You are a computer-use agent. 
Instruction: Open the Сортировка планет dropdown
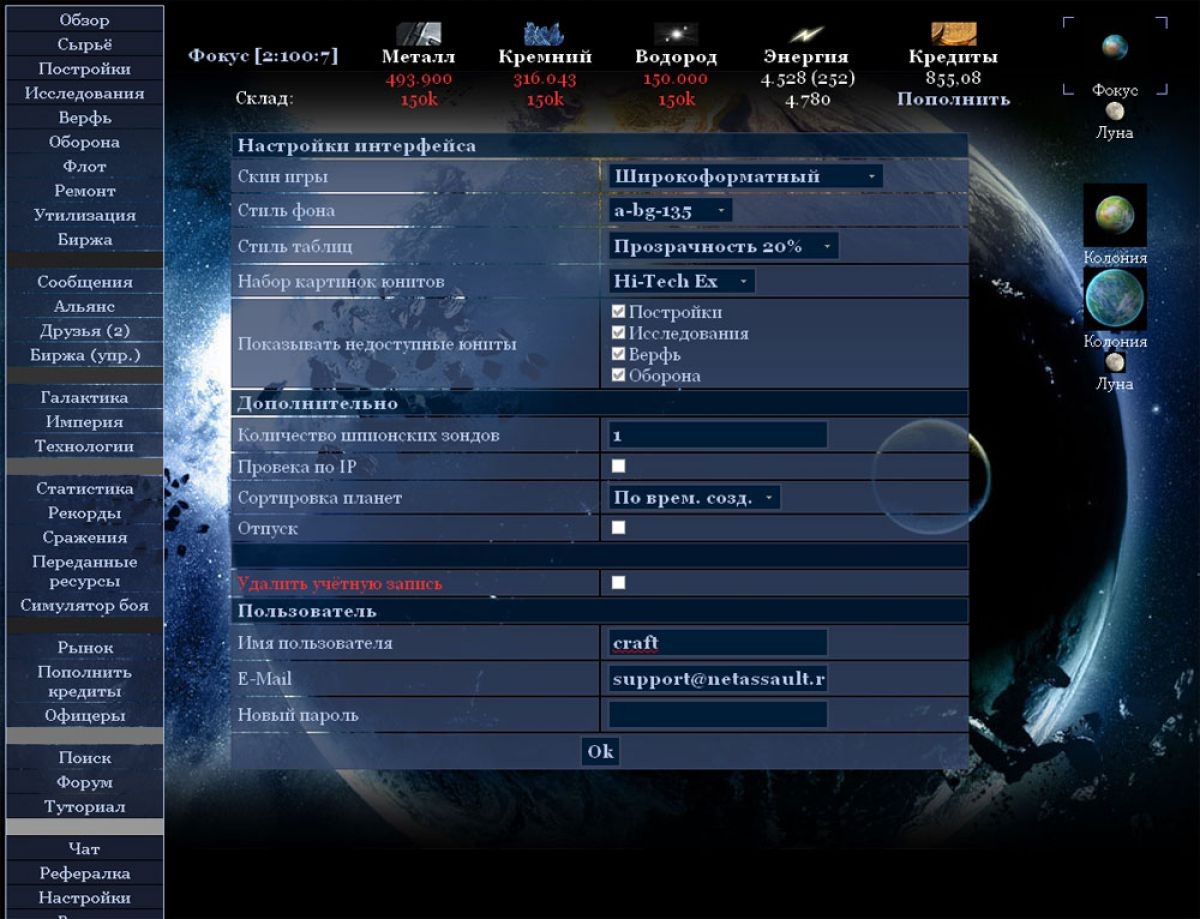pos(694,497)
